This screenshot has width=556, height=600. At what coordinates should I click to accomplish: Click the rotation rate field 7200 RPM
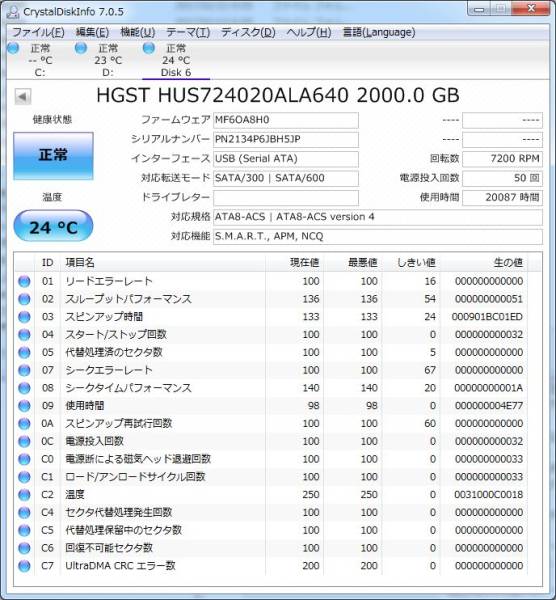point(502,159)
